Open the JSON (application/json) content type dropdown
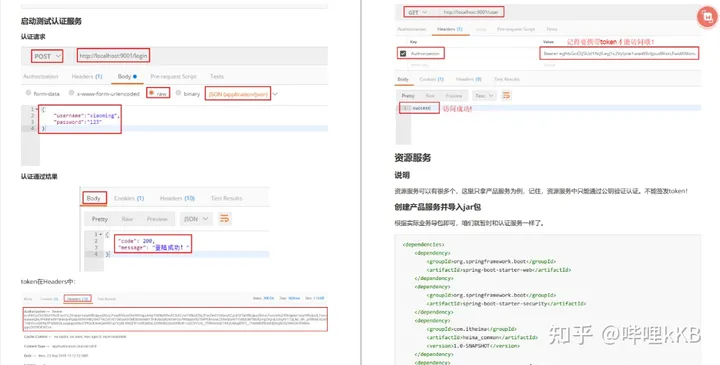Viewport: 720px width, 365px height. coord(242,94)
